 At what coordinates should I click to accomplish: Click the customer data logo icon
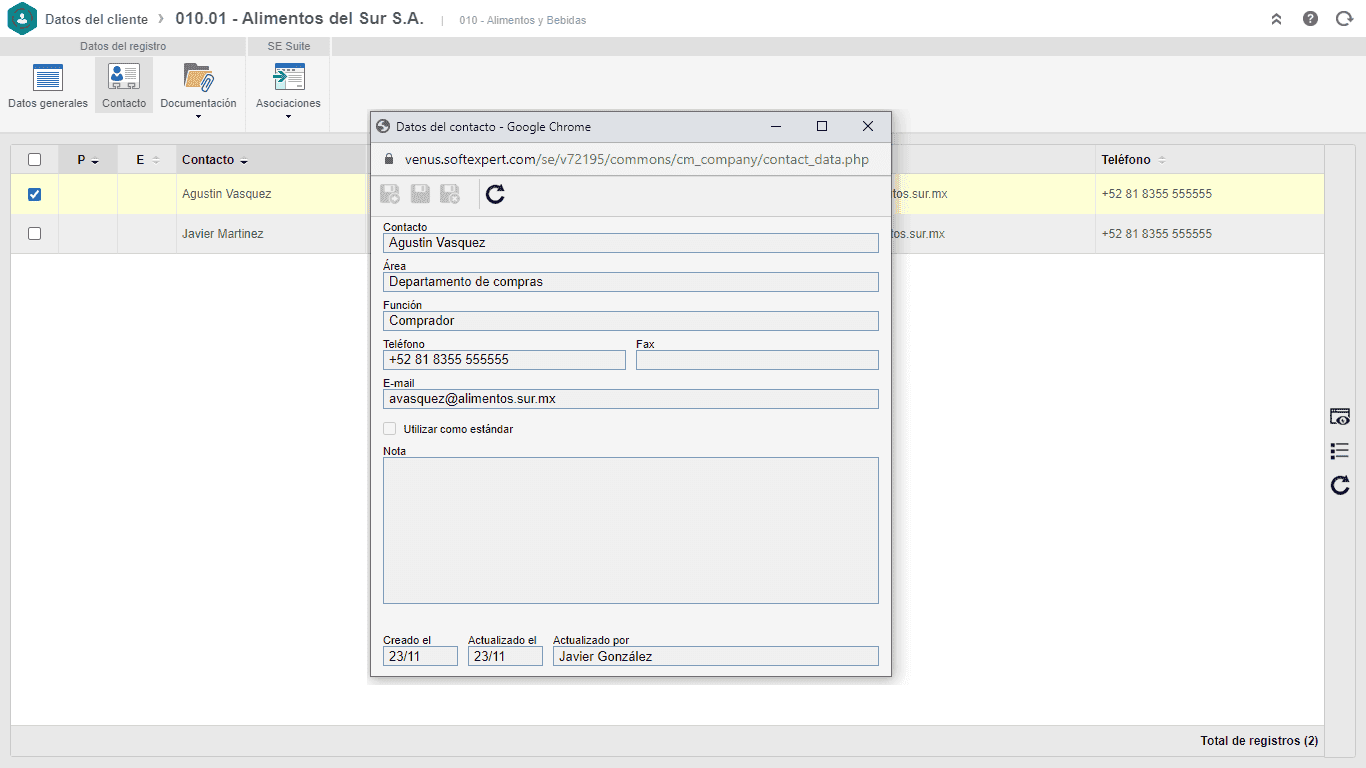[x=22, y=19]
